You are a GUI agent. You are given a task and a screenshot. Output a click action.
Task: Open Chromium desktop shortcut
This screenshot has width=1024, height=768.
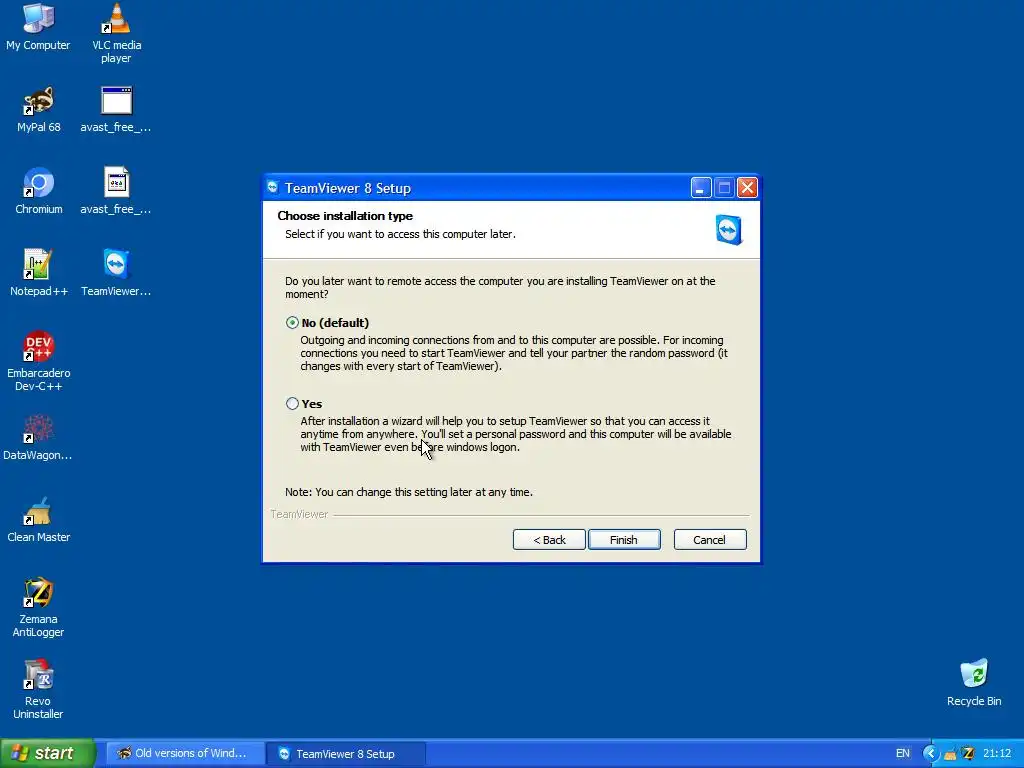coord(39,191)
